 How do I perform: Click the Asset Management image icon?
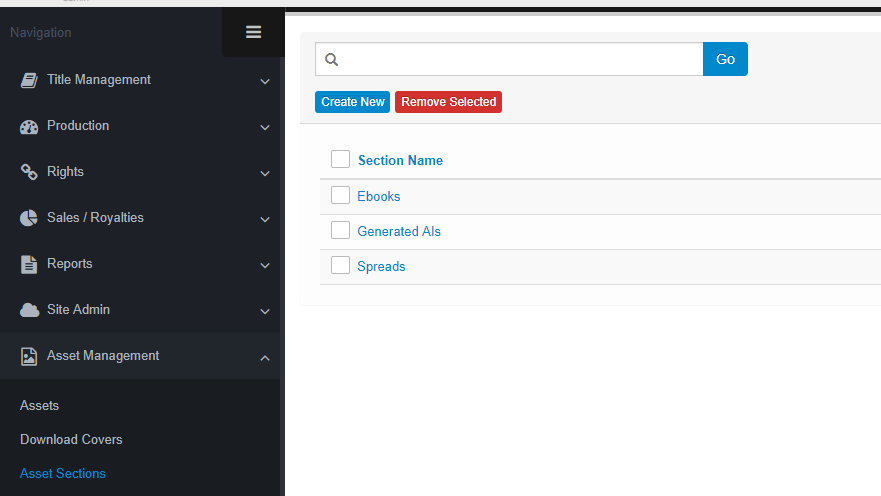click(29, 356)
